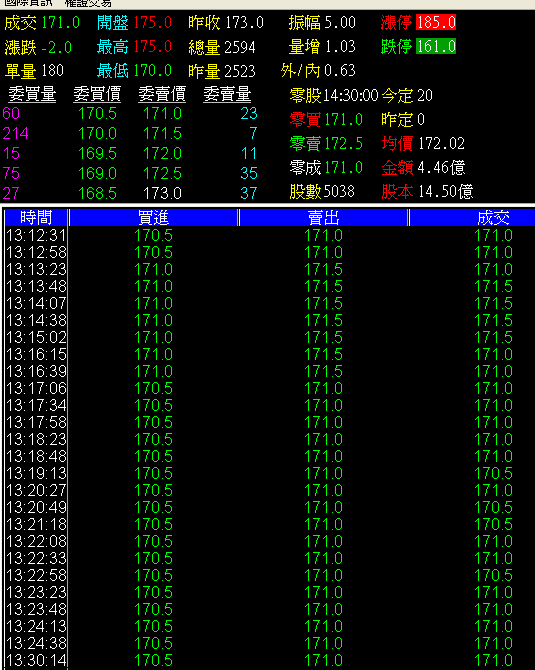Click the 零買 value 171.0
Image resolution: width=535 pixels, height=670 pixels.
pyautogui.click(x=343, y=119)
